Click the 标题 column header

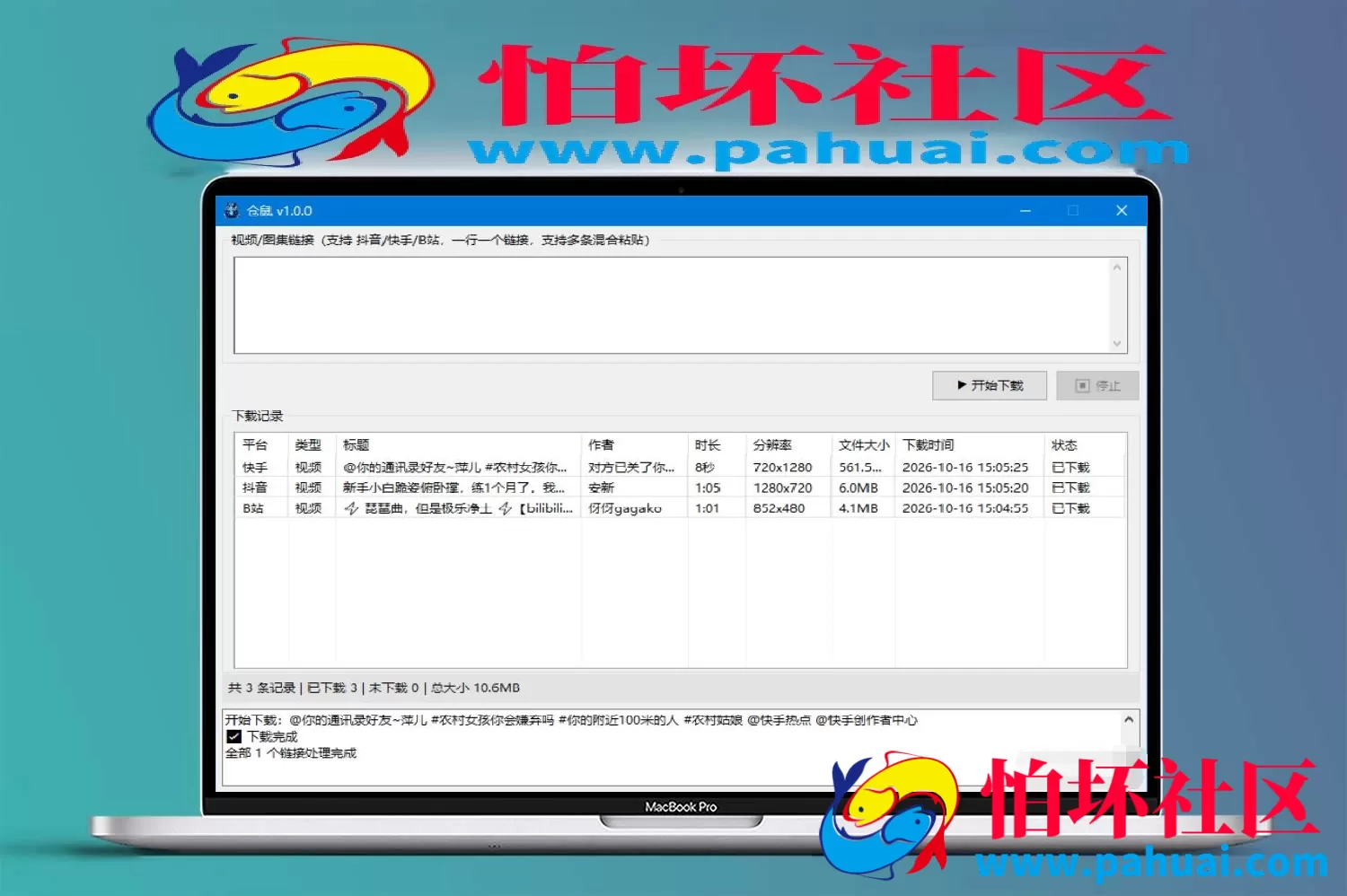357,445
